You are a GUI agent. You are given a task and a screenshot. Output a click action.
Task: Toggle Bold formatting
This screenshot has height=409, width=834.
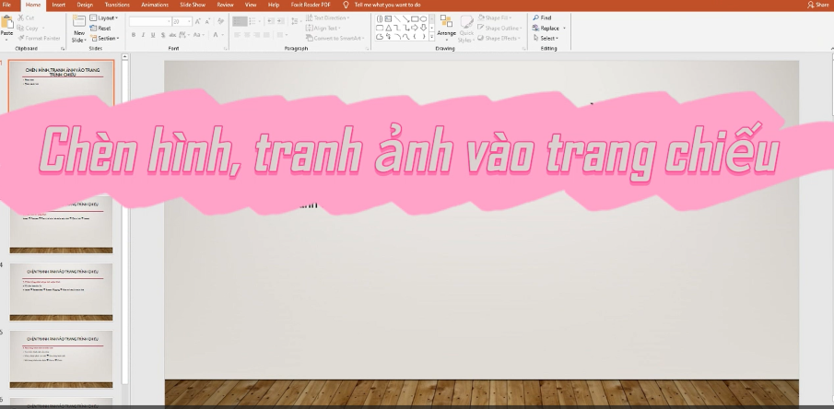[x=134, y=35]
